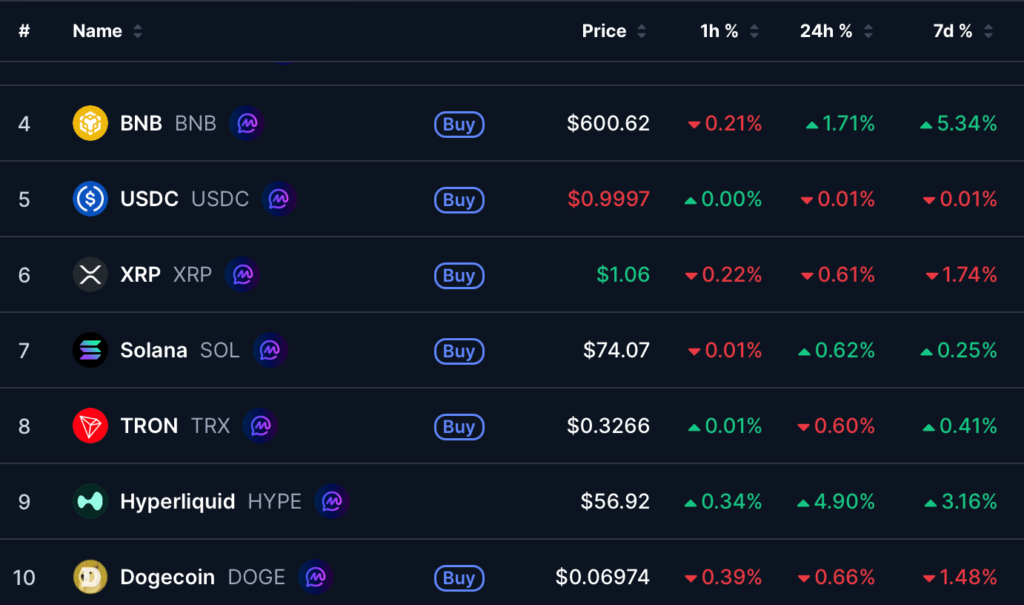Open the Hyperliquid coin name link
The image size is (1024, 605).
(x=178, y=502)
